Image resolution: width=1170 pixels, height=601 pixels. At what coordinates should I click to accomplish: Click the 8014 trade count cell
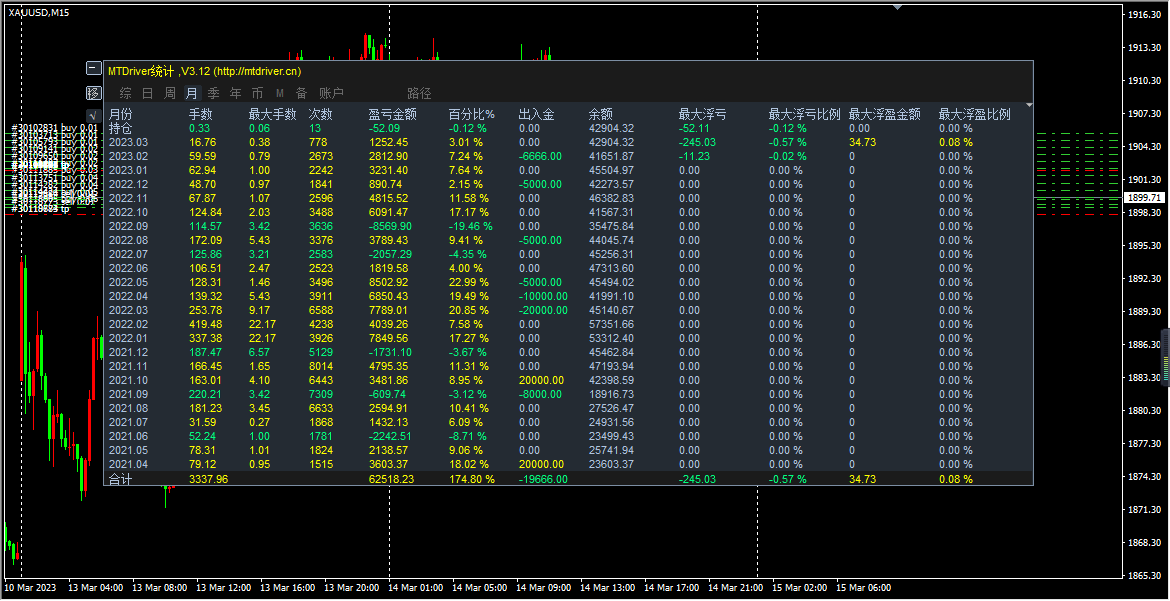pos(321,367)
